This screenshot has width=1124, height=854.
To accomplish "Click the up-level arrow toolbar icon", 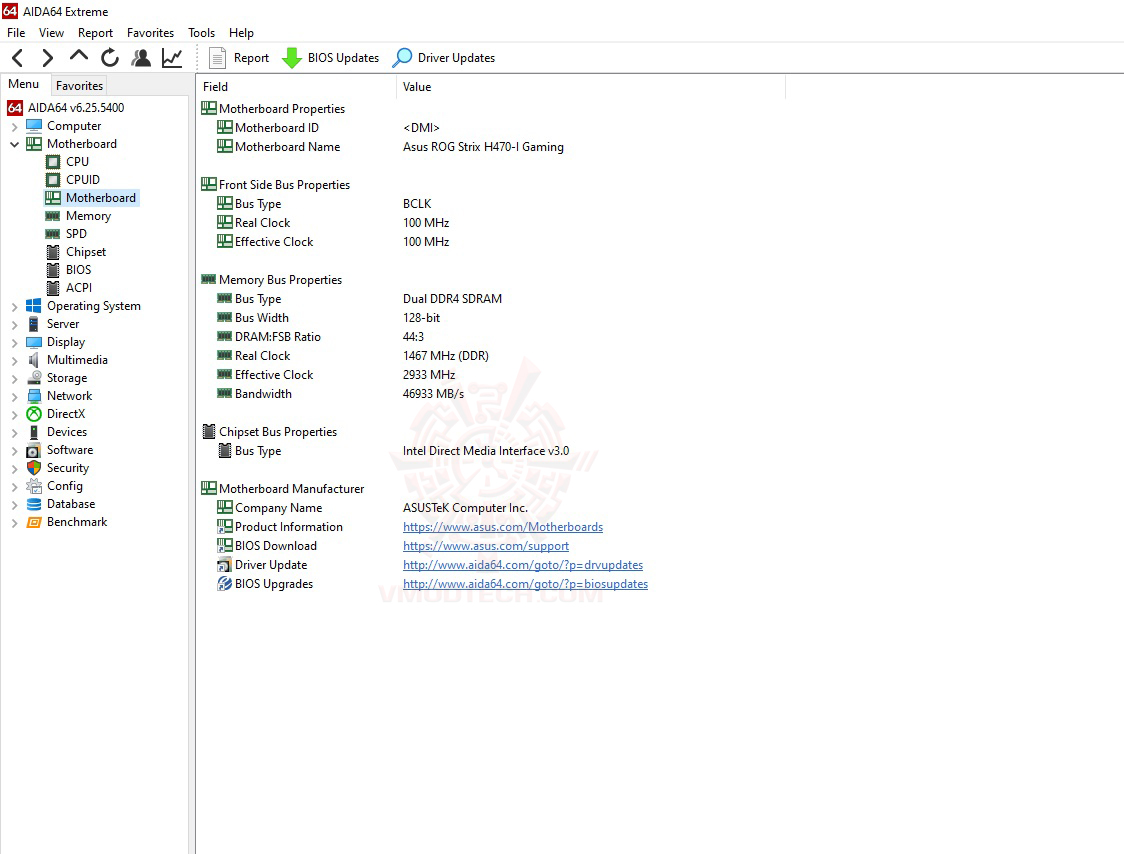I will (79, 56).
